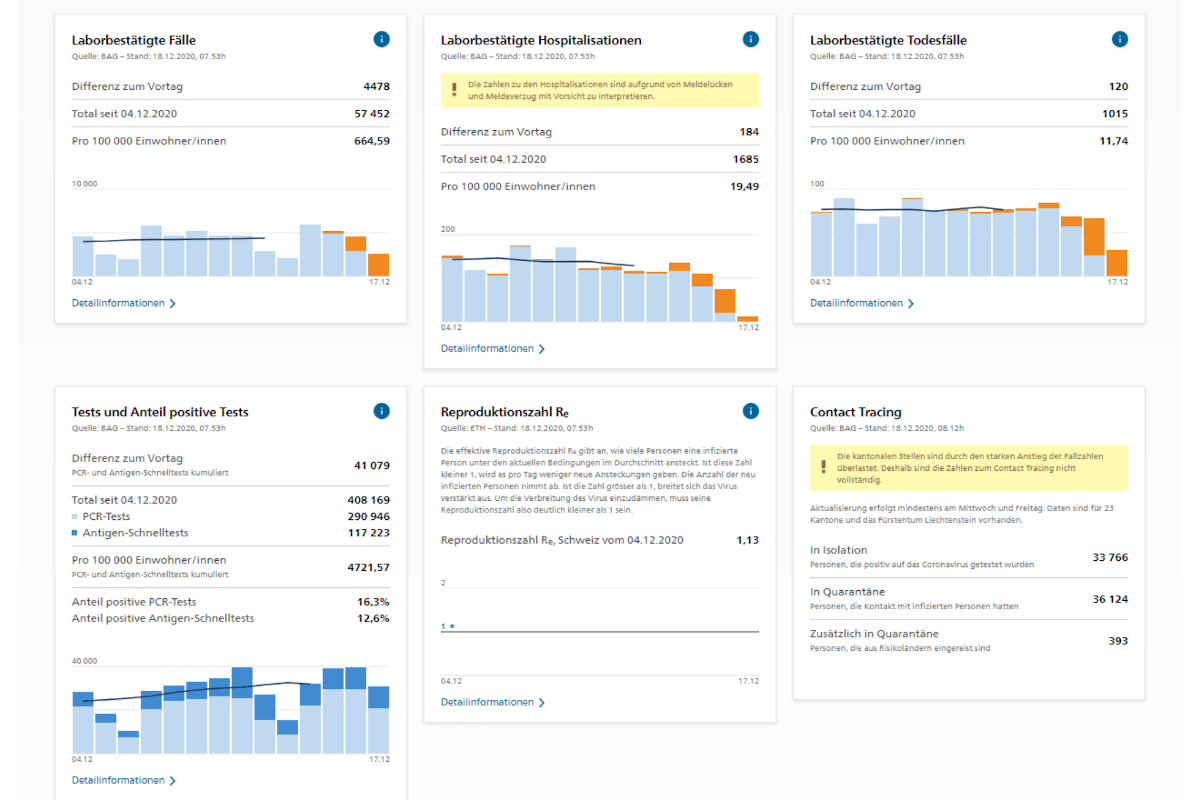Click hospitalisations per 100 000 value 19,49

(x=744, y=186)
